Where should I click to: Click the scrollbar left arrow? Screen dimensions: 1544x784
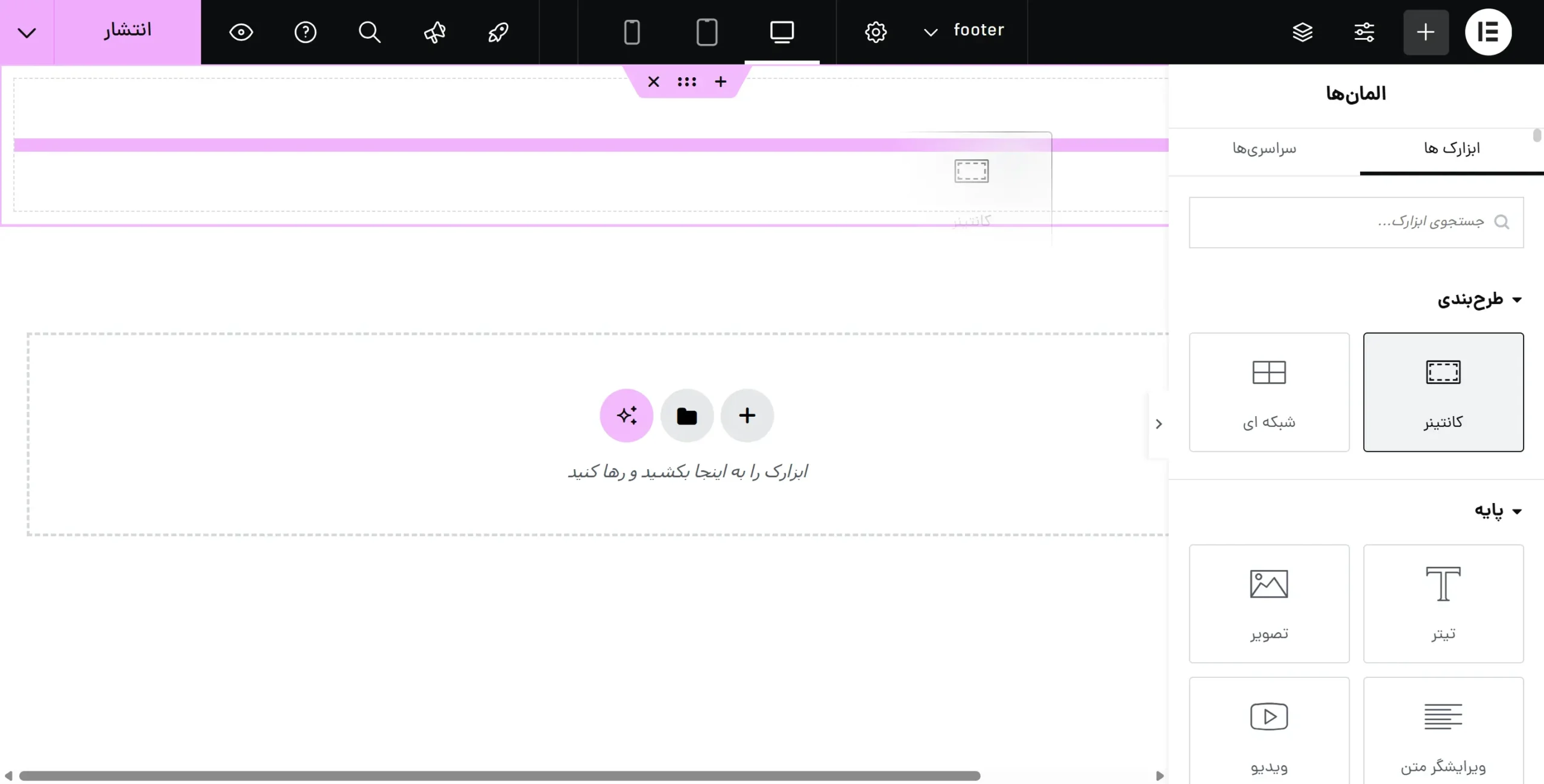[8, 776]
